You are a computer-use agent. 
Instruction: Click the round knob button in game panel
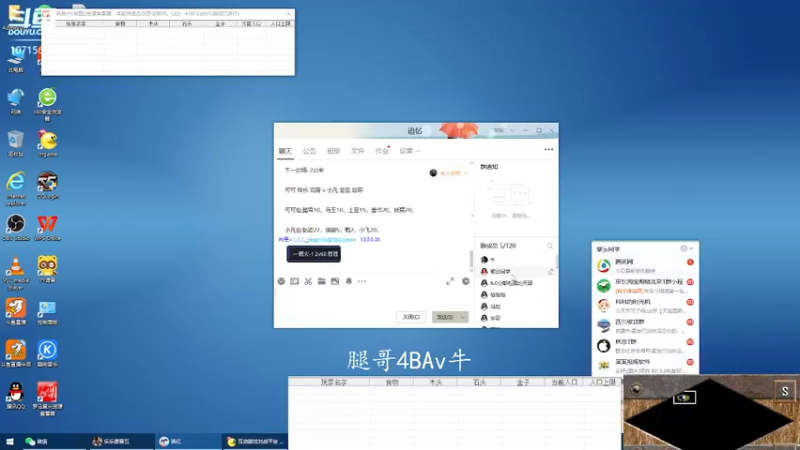coord(635,390)
